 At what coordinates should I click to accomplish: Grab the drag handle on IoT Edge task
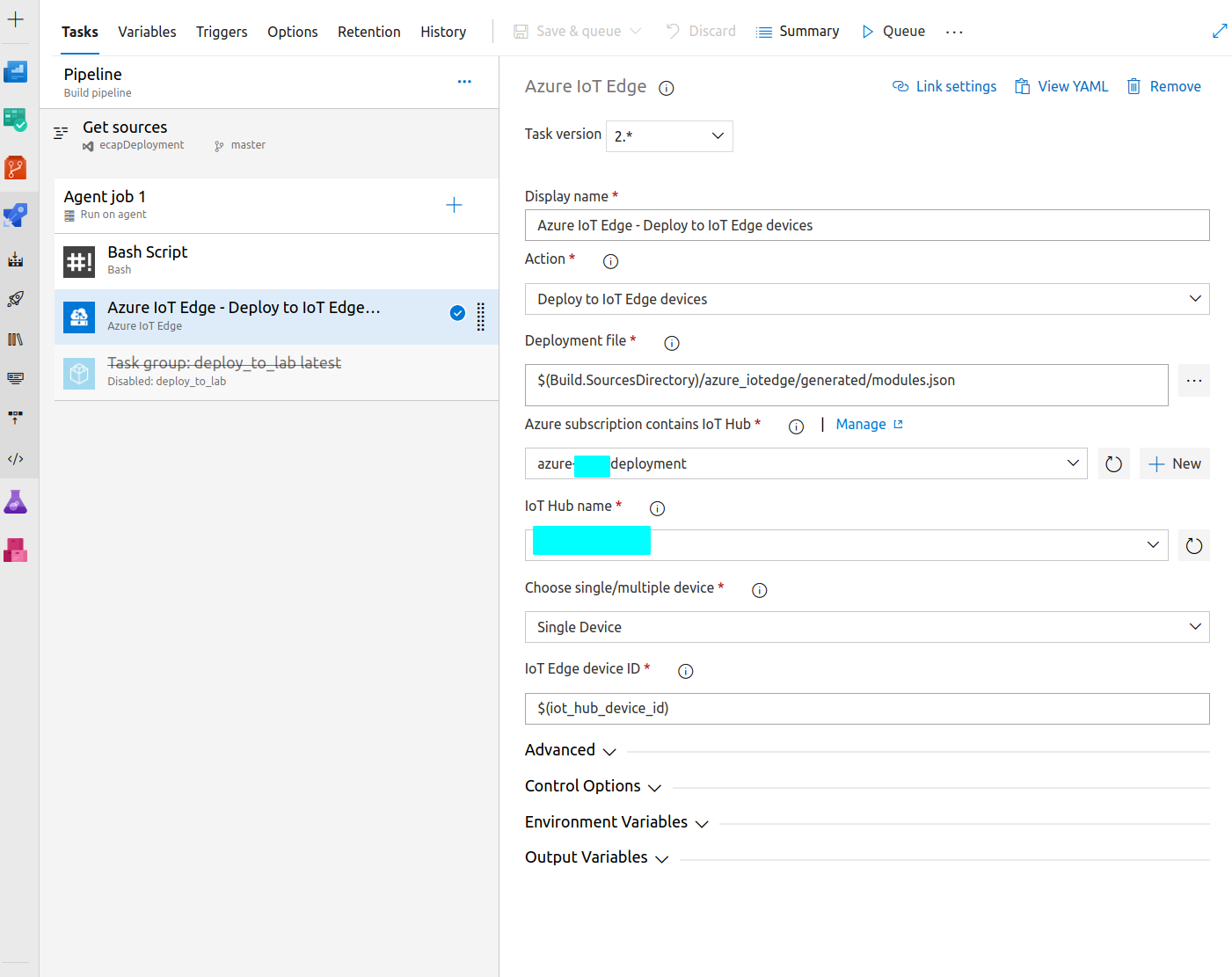[481, 317]
